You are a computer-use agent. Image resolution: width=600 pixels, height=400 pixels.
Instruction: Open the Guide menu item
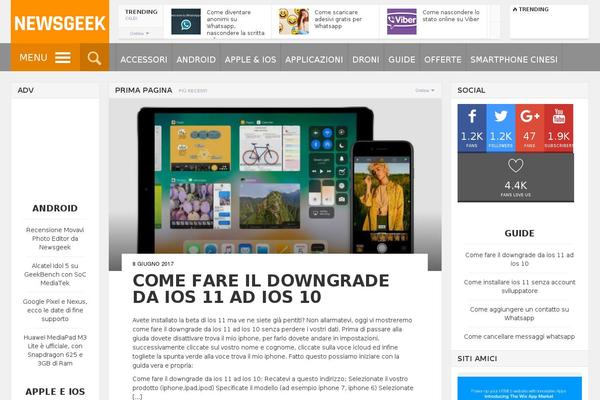[x=402, y=60]
